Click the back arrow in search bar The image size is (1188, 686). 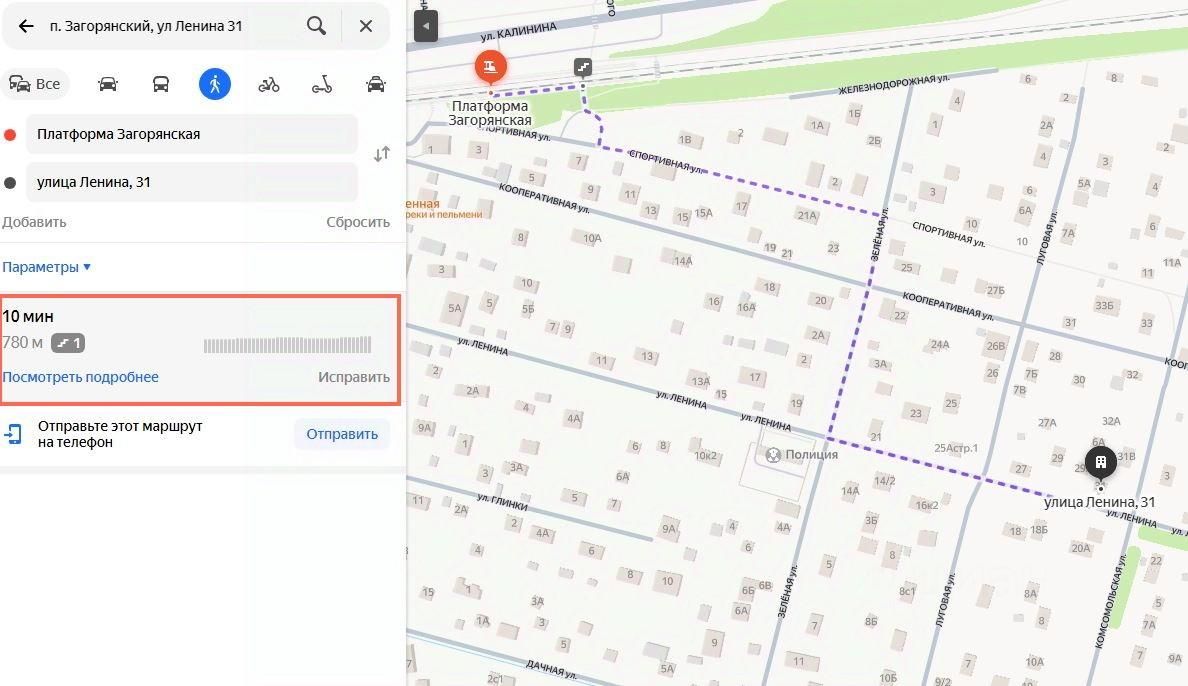tap(26, 26)
